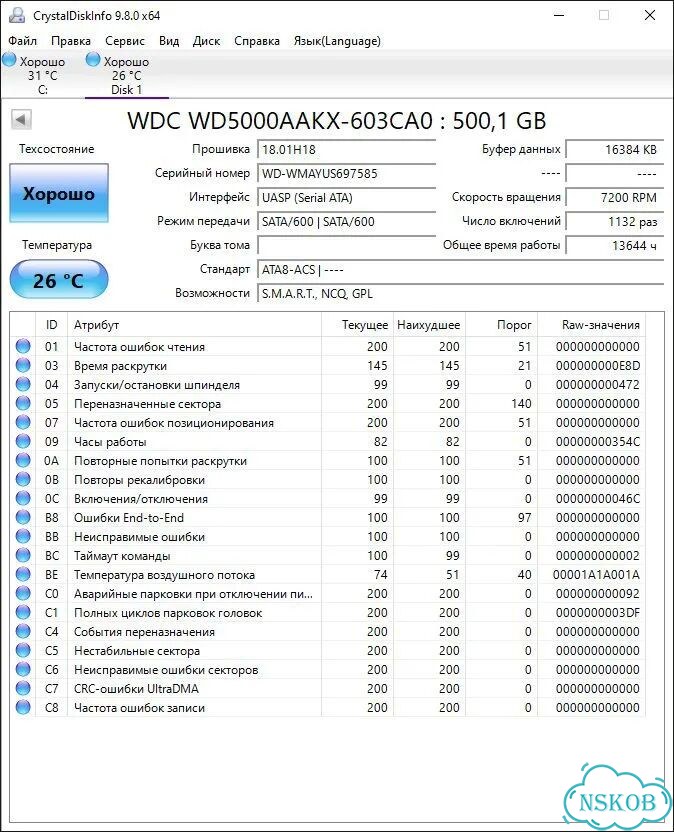Screen dimensions: 674x832
Task: Click the Стандарт field ATA8-ACS
Action: coord(461,270)
